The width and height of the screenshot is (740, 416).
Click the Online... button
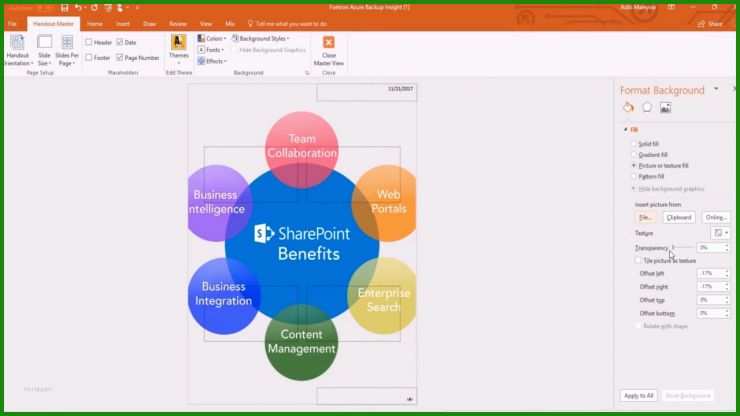click(715, 217)
